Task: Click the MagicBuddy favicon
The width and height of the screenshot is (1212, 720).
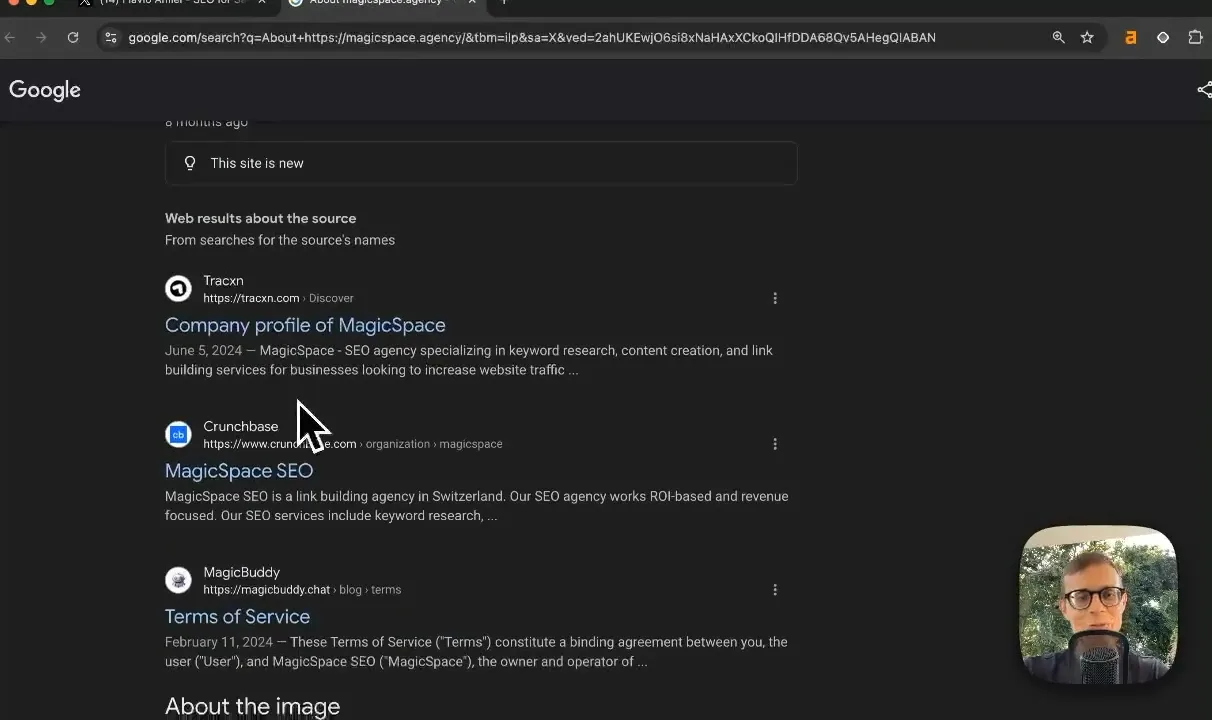Action: point(178,580)
